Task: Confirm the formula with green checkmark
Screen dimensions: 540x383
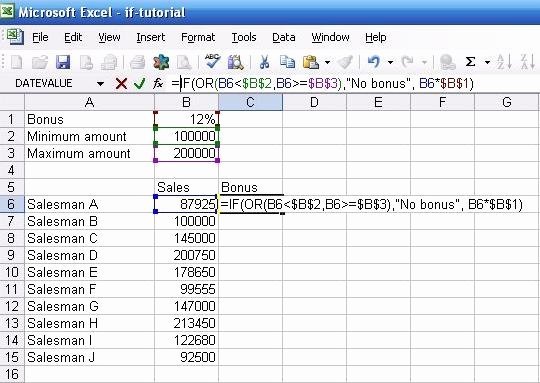Action: (x=139, y=83)
